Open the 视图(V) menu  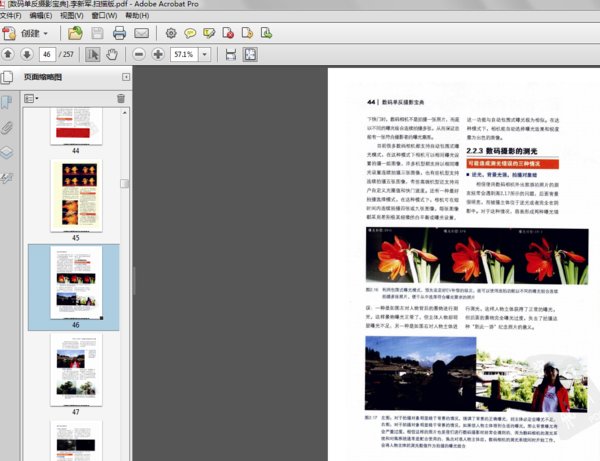(x=71, y=17)
